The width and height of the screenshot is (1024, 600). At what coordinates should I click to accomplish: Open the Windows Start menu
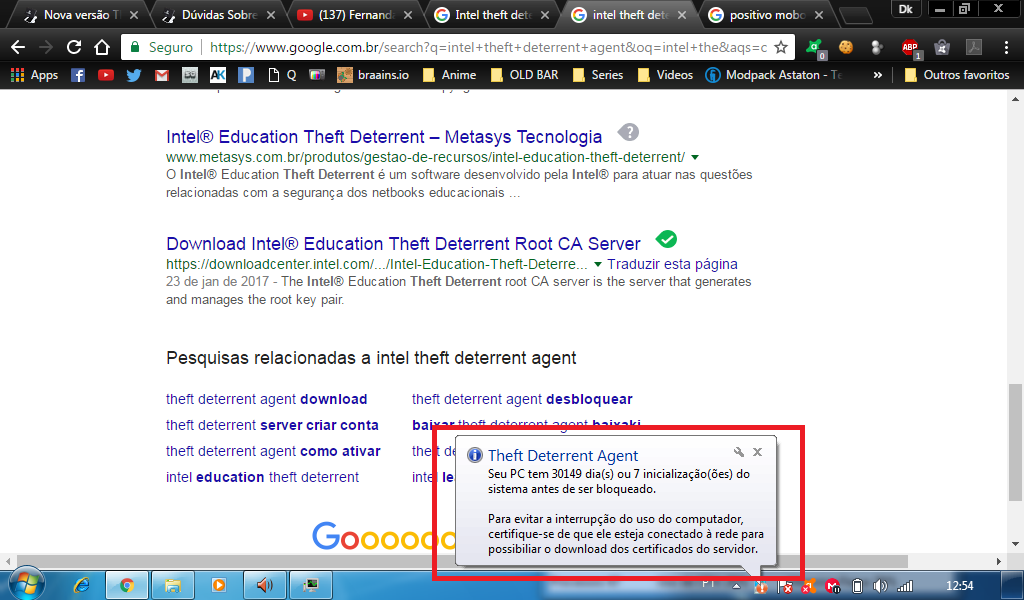pos(26,583)
